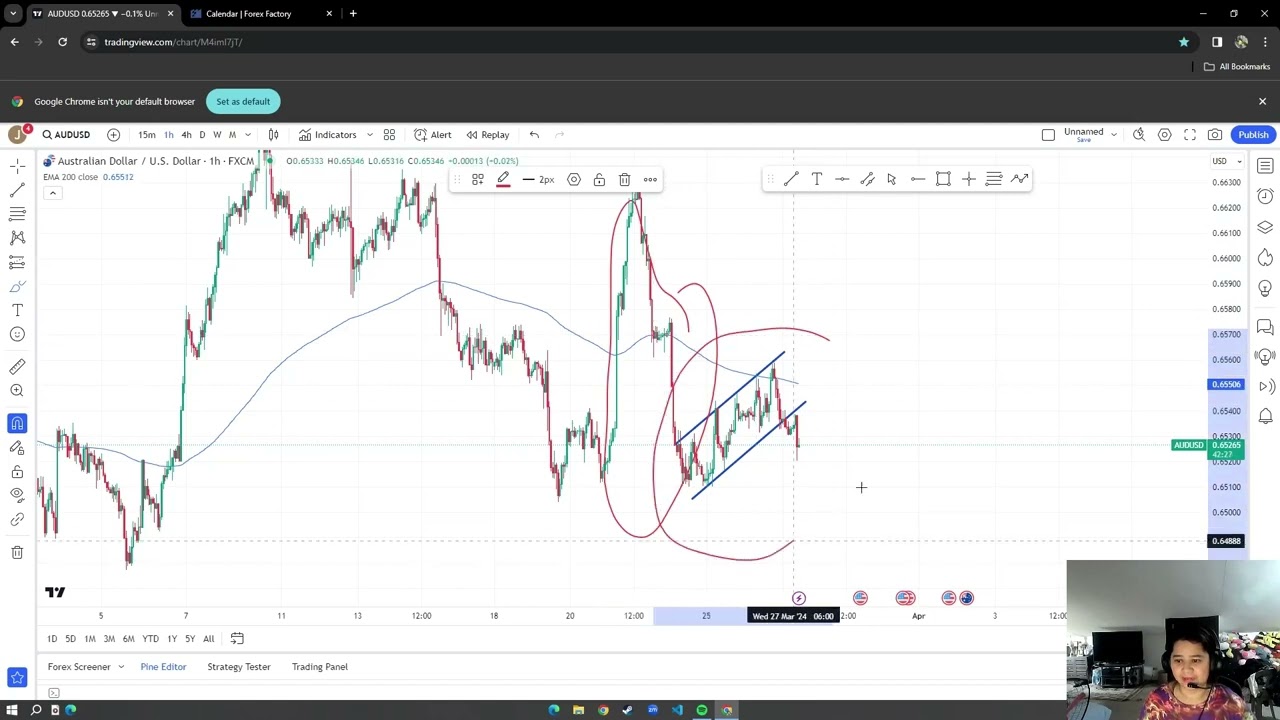Select parallel channel in favorites toolbar

[867, 179]
